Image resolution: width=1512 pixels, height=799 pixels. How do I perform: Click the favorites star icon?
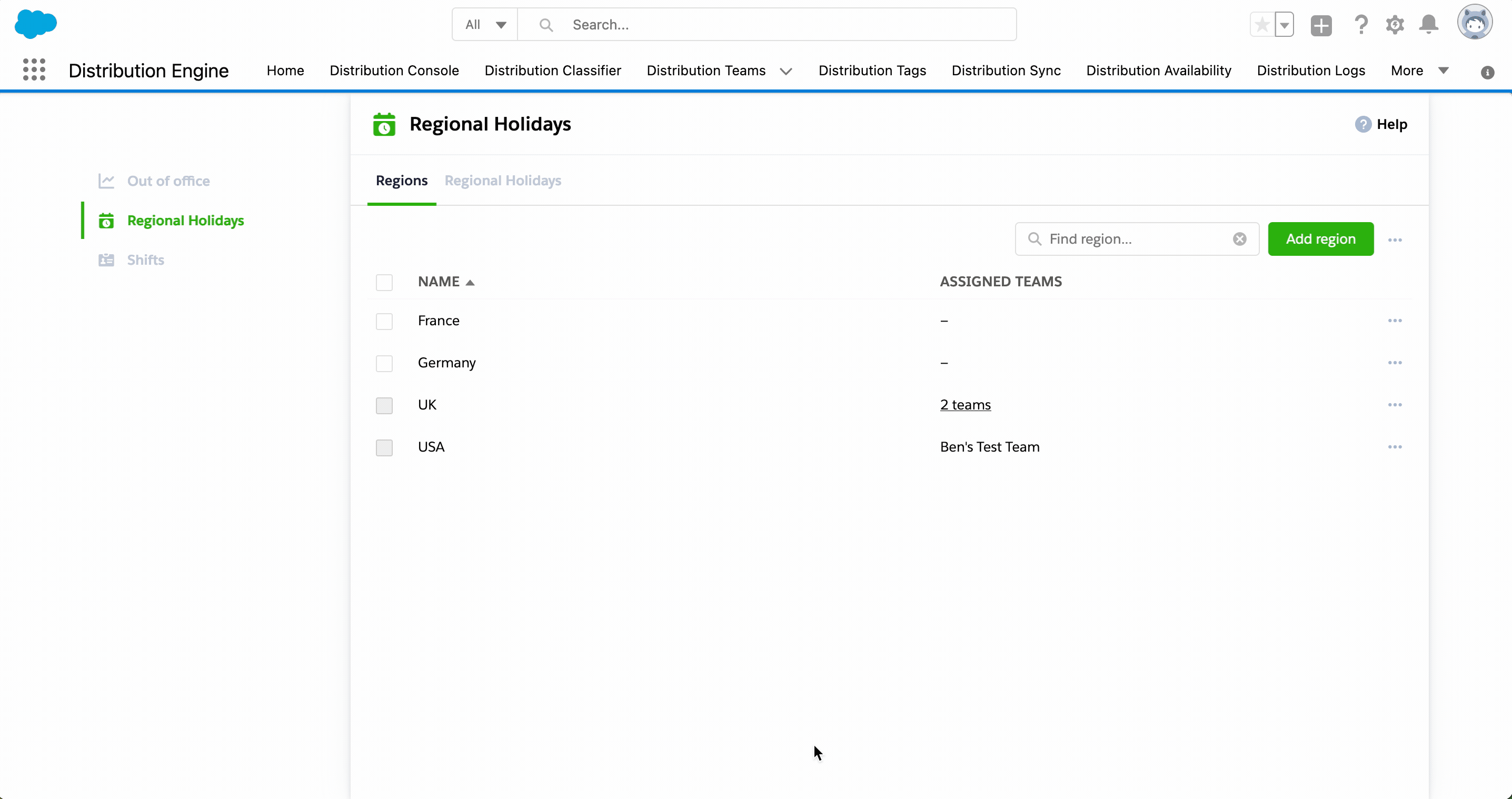coord(1262,25)
